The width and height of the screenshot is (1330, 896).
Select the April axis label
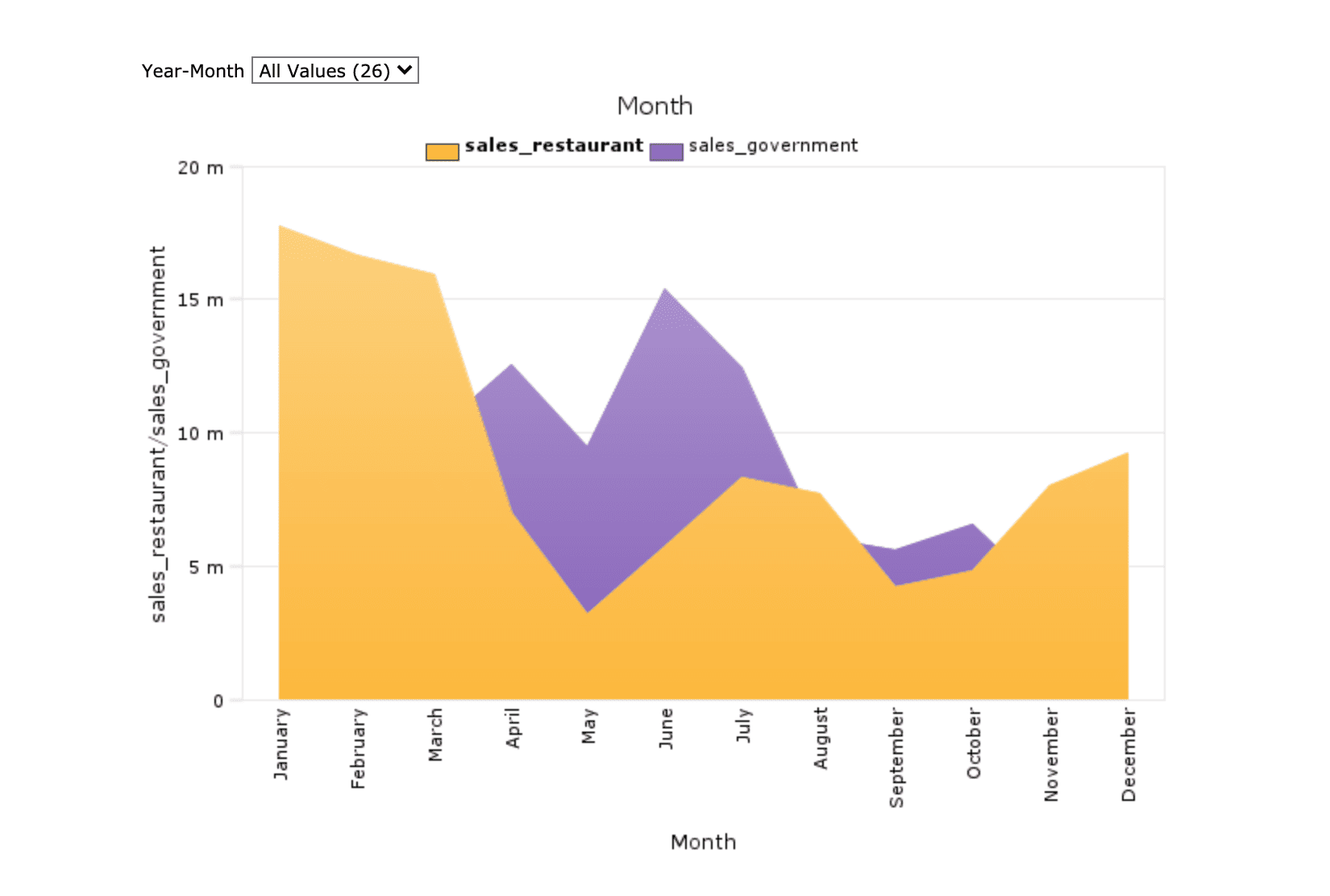(x=513, y=728)
